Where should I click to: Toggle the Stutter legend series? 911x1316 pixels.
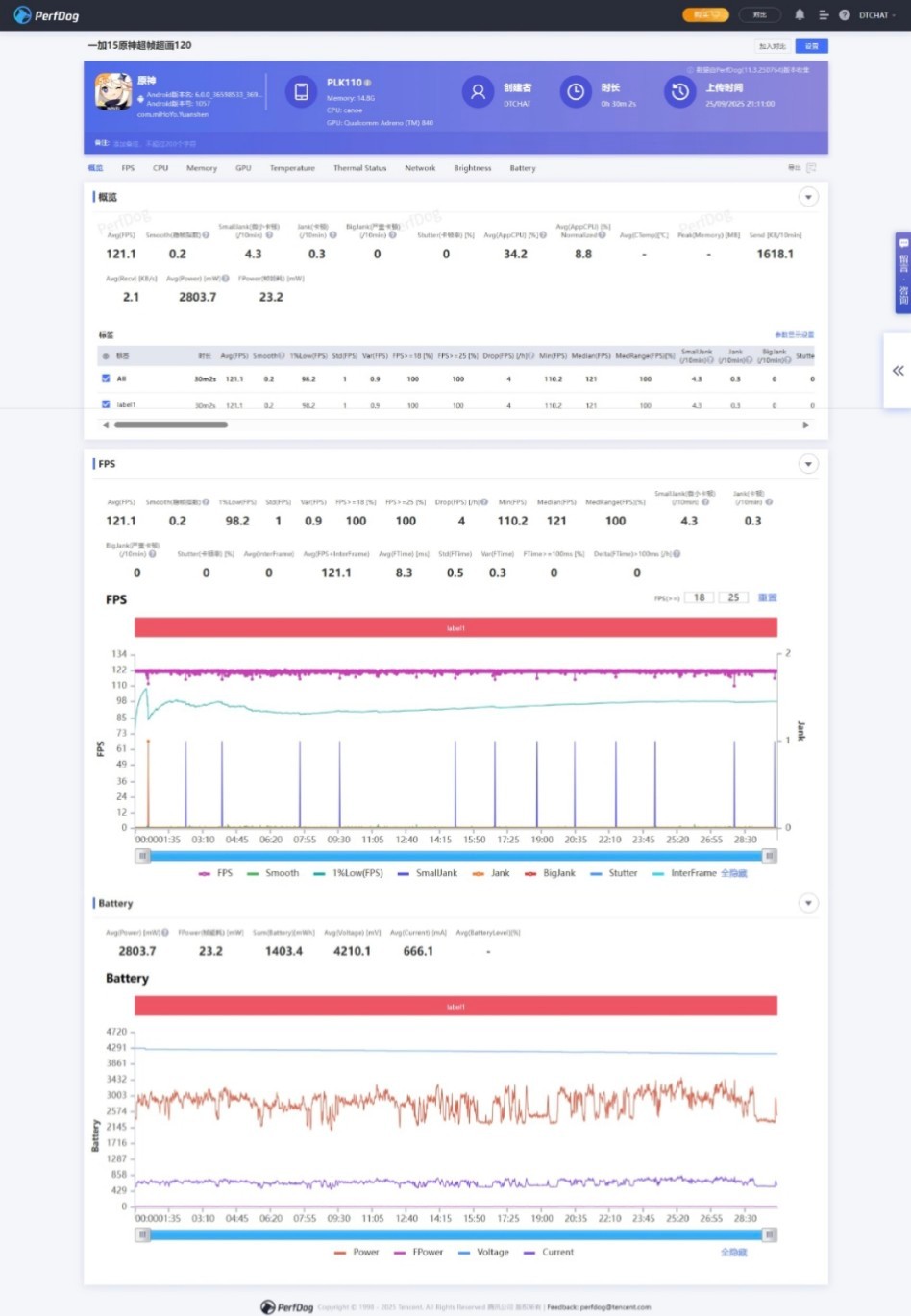tap(614, 873)
